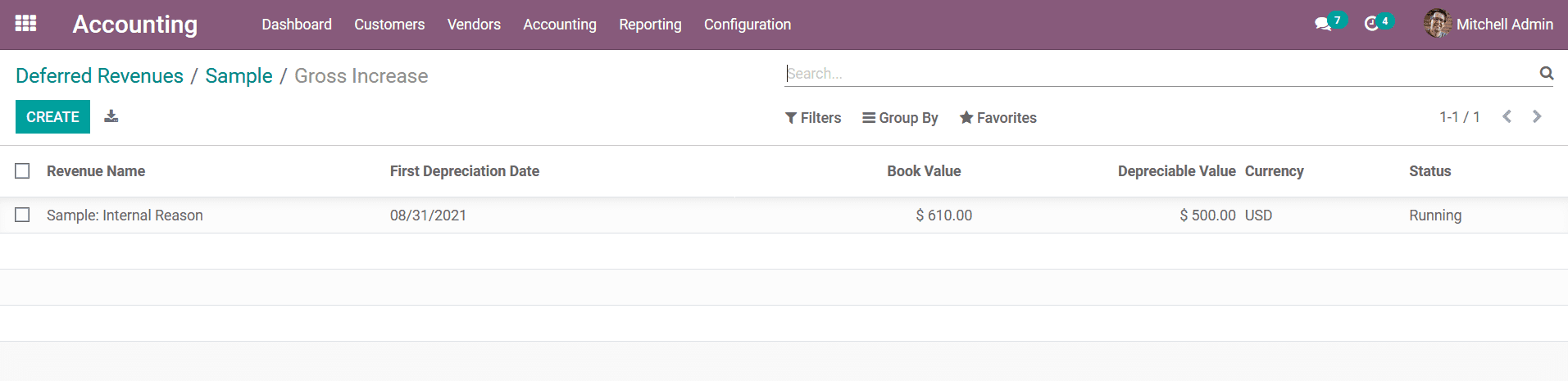Viewport: 1568px width, 381px height.
Task: Click the download export icon
Action: 111,116
